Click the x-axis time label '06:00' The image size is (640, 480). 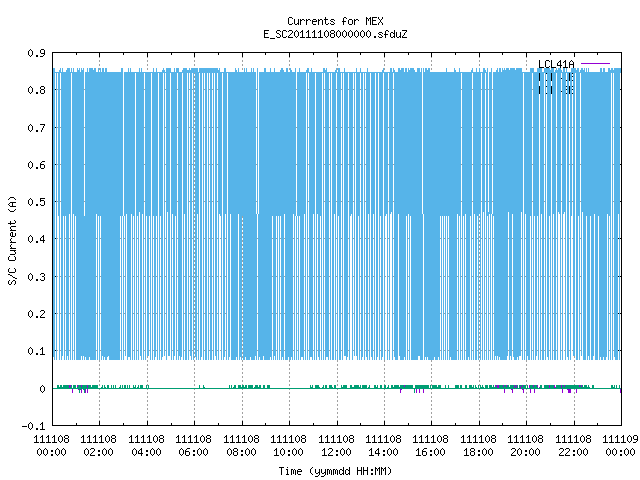(x=193, y=452)
